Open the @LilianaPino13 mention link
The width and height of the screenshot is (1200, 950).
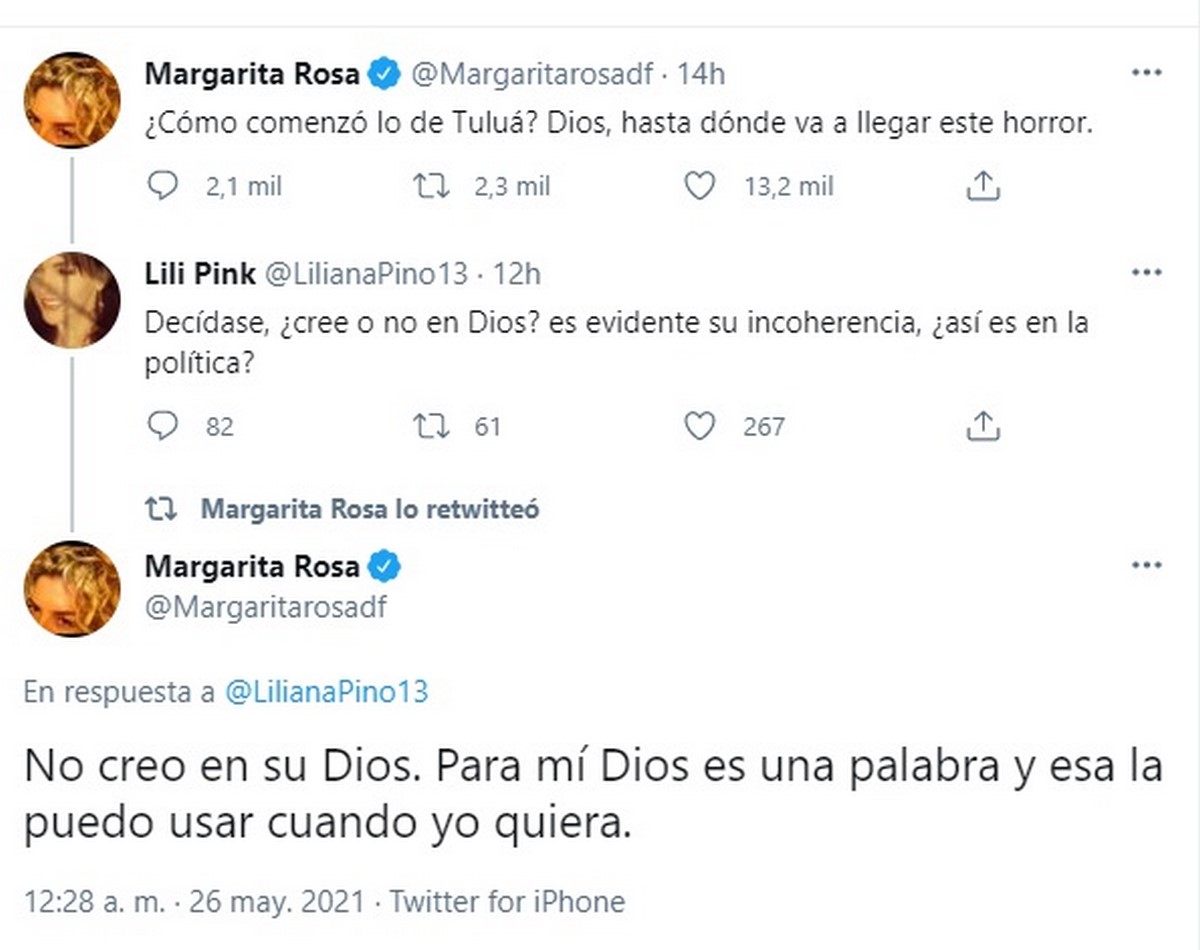tap(326, 693)
